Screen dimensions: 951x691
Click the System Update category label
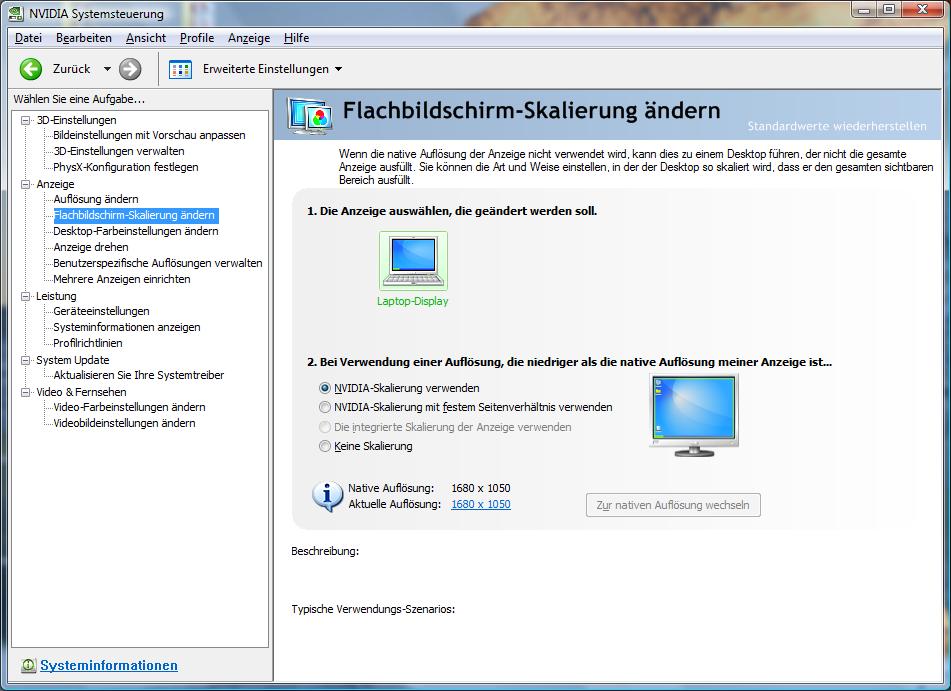[73, 360]
